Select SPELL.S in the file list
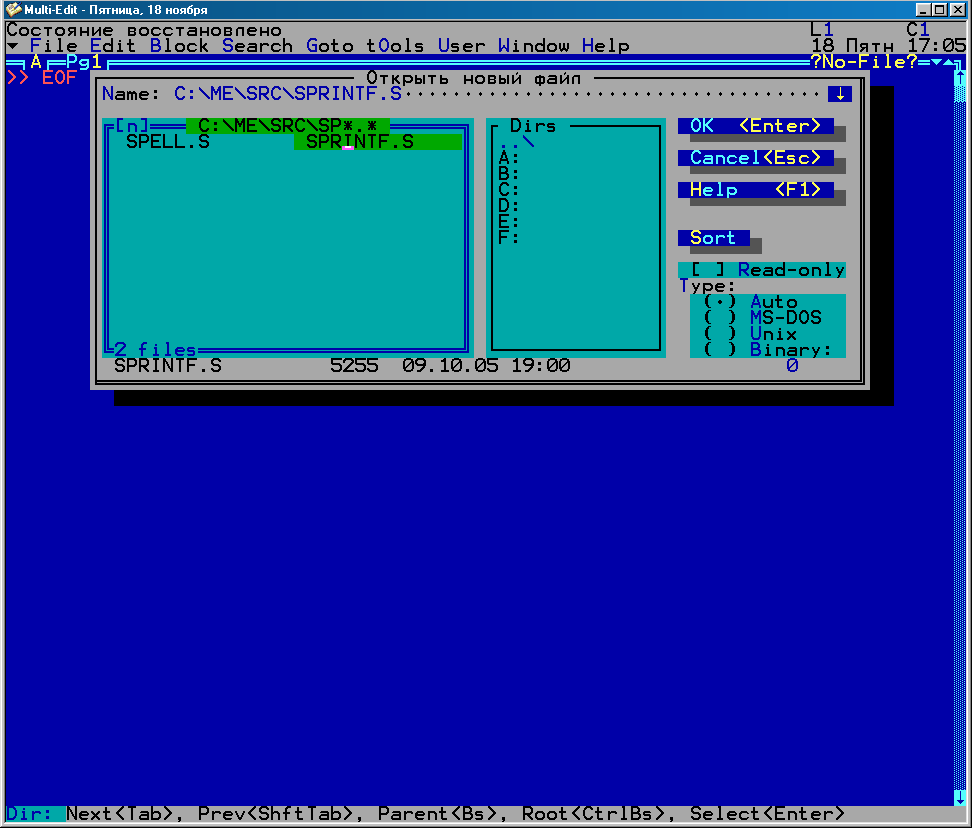 167,142
